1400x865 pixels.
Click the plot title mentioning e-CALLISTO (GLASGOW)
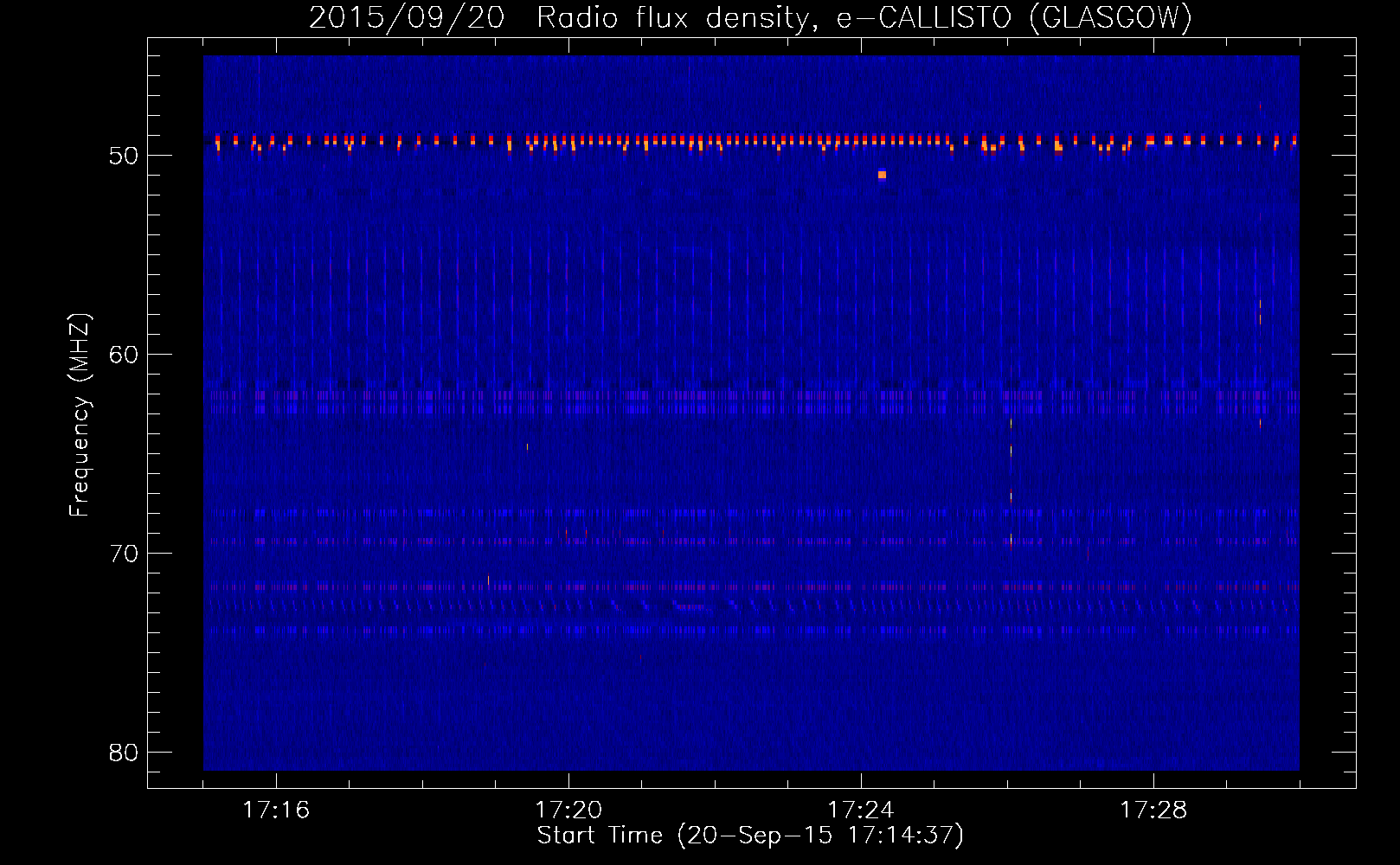click(750, 17)
